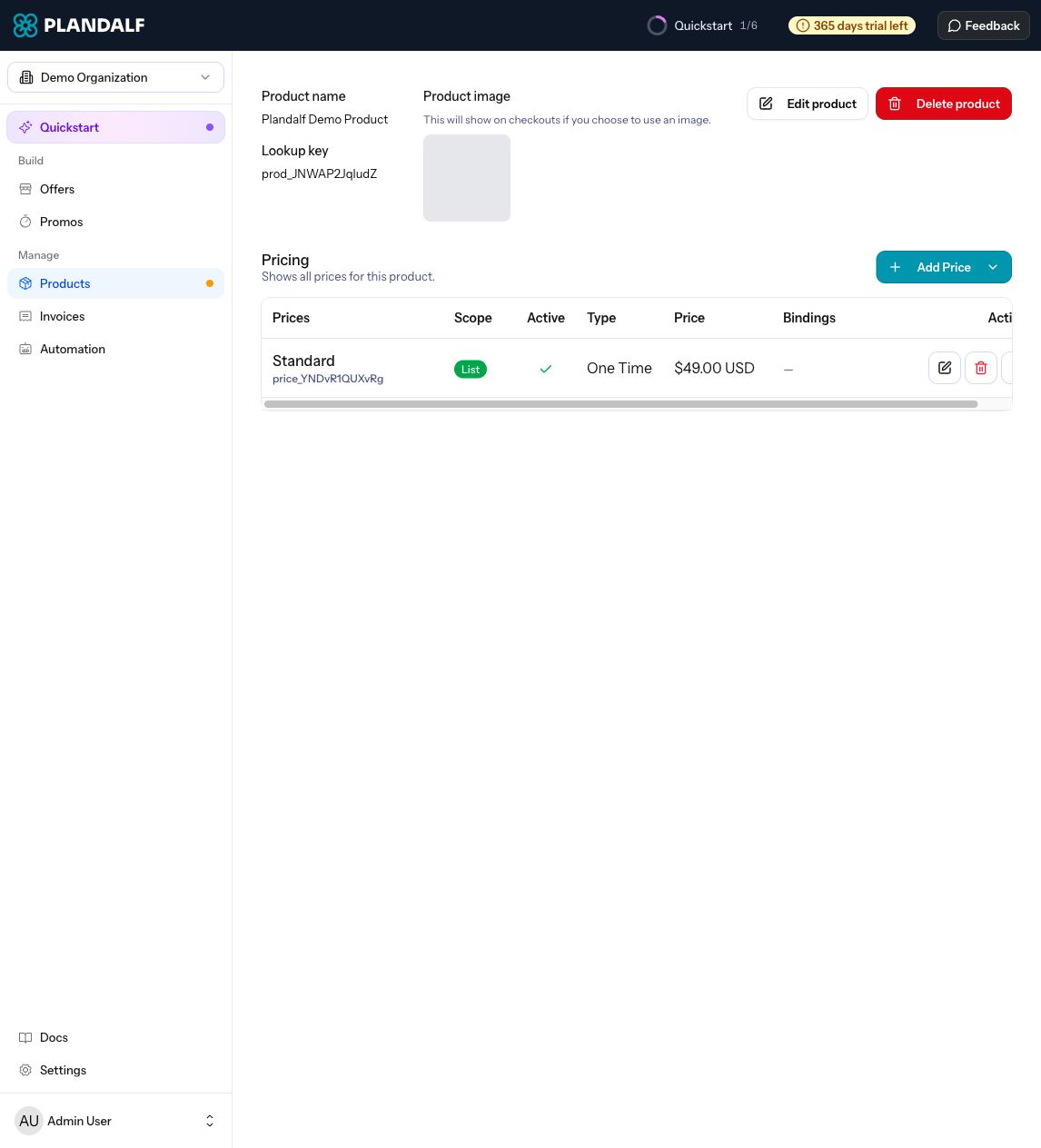This screenshot has width=1041, height=1148.
Task: Click the orange dot beside Products
Action: coord(210,283)
